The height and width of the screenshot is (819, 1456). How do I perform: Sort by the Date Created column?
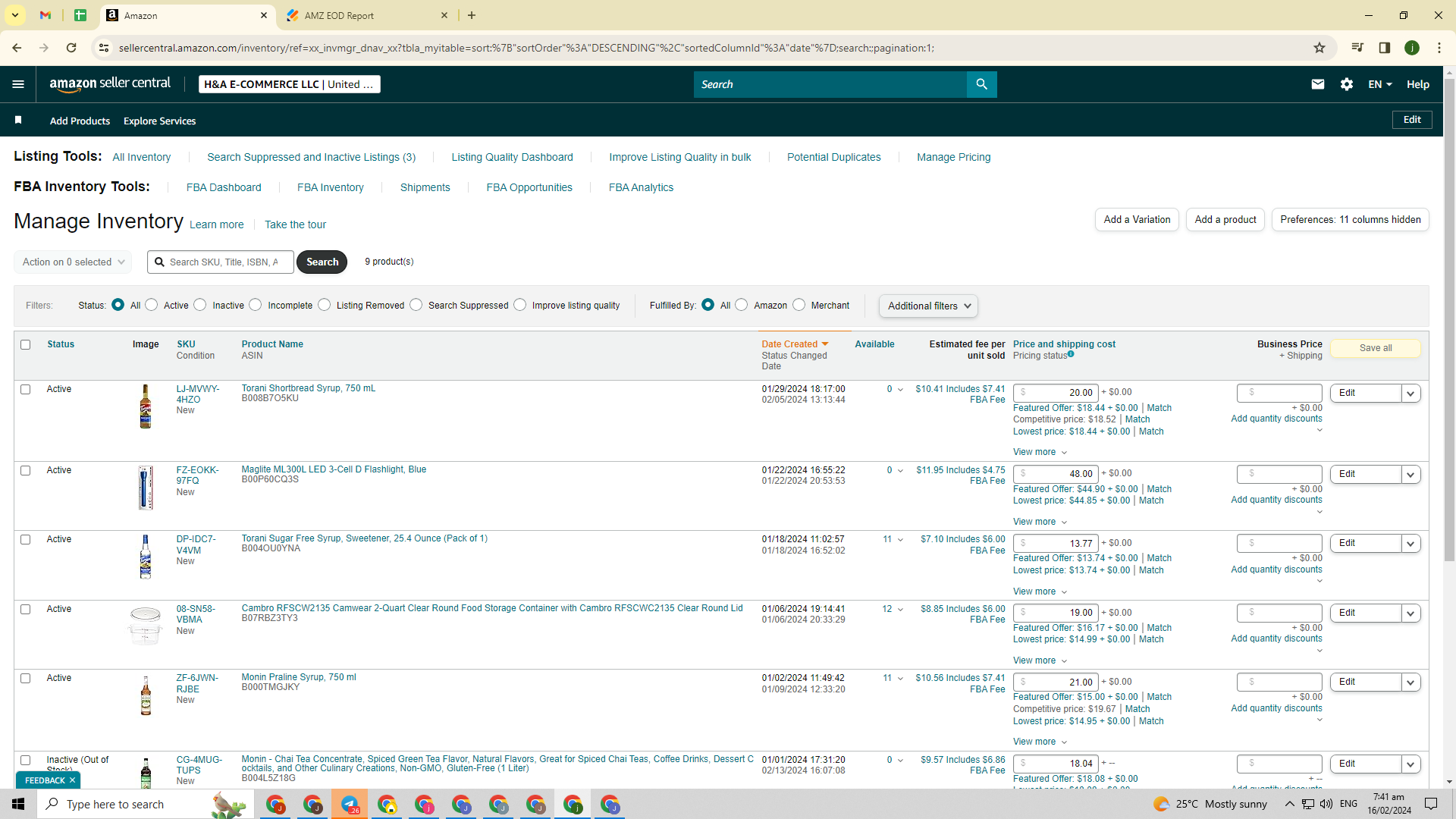[795, 344]
